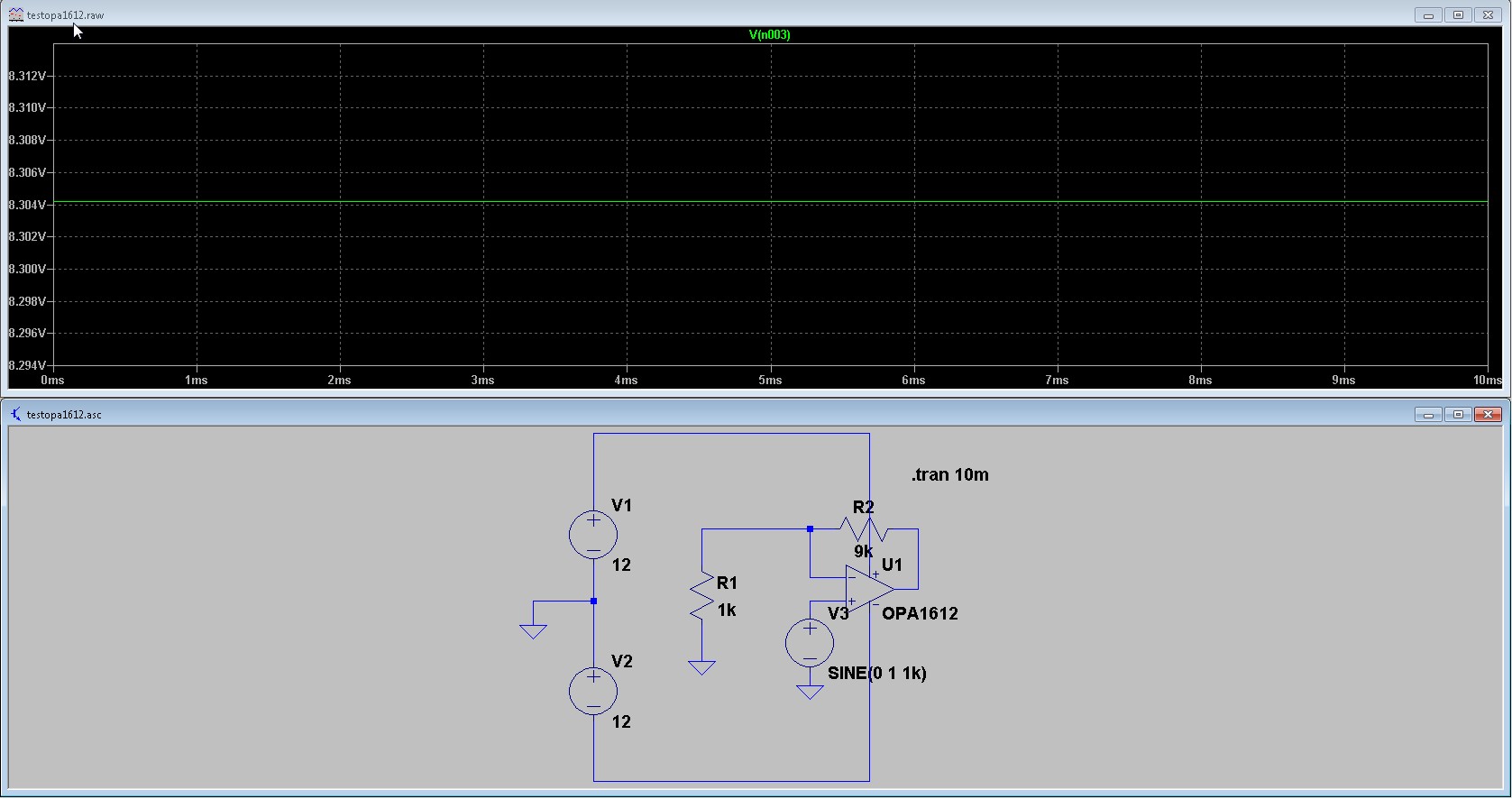Click the 8.312V y-axis label
1512x799 pixels.
pyautogui.click(x=26, y=76)
